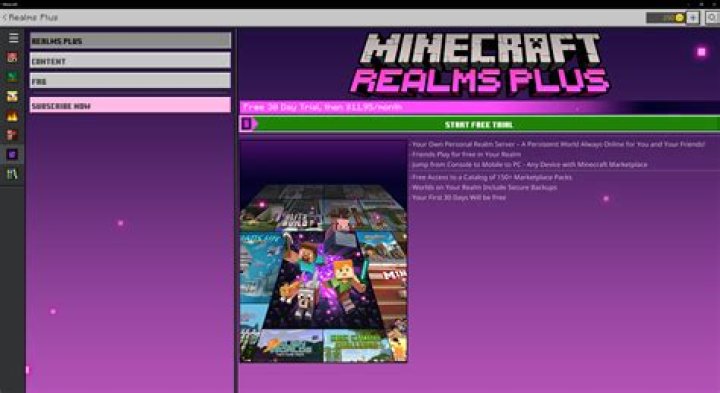The height and width of the screenshot is (393, 720).
Task: Click the green Start Free Trial button
Action: click(479, 124)
